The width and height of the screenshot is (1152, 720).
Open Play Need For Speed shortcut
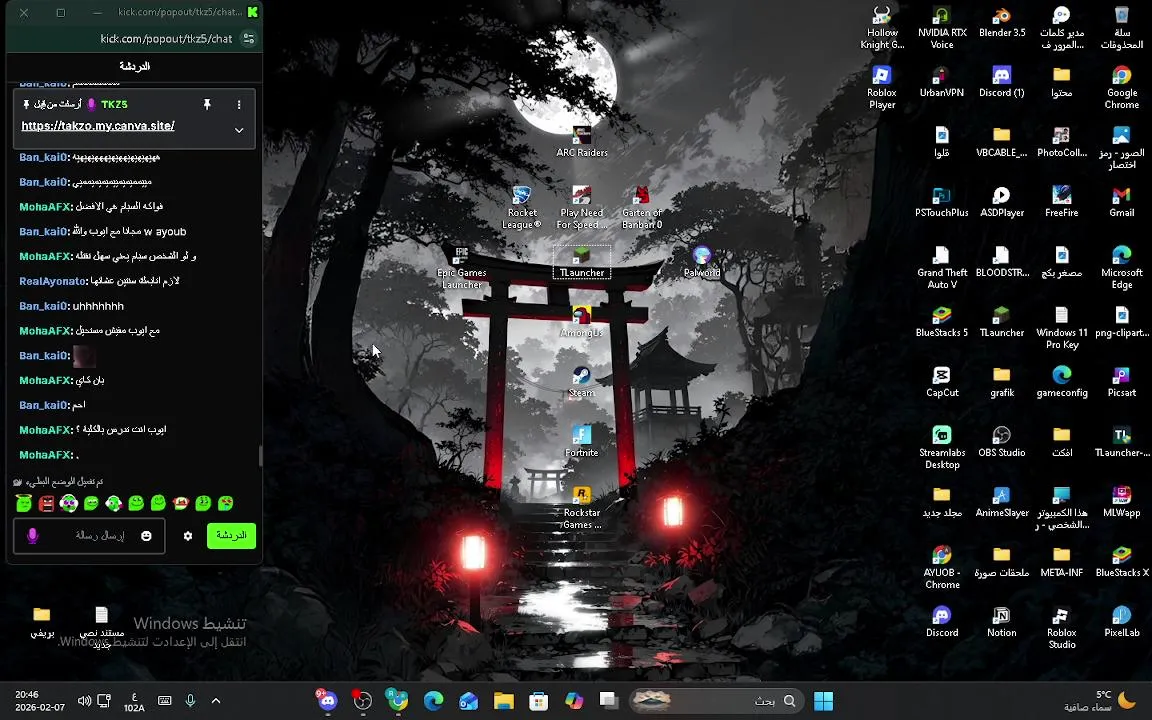point(581,207)
